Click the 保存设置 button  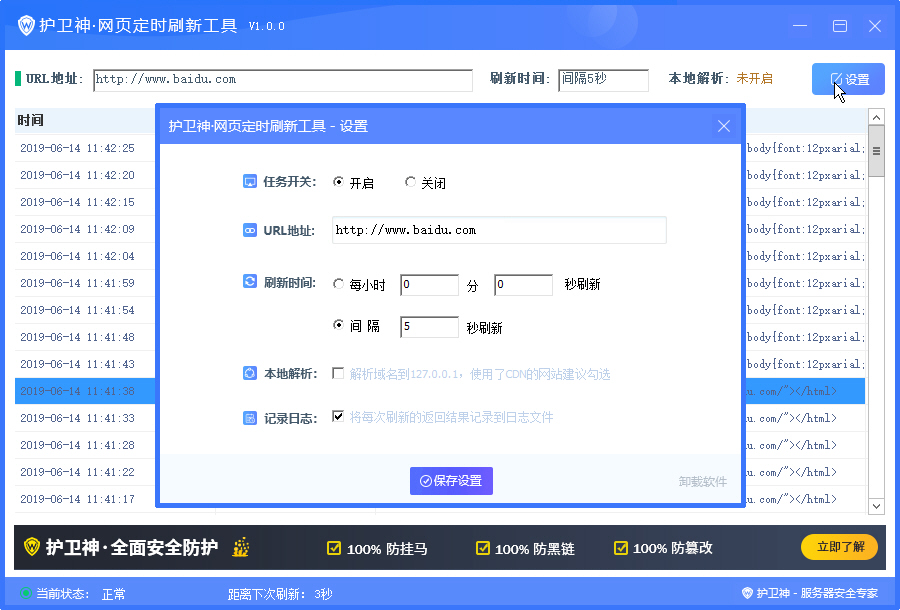pyautogui.click(x=451, y=481)
